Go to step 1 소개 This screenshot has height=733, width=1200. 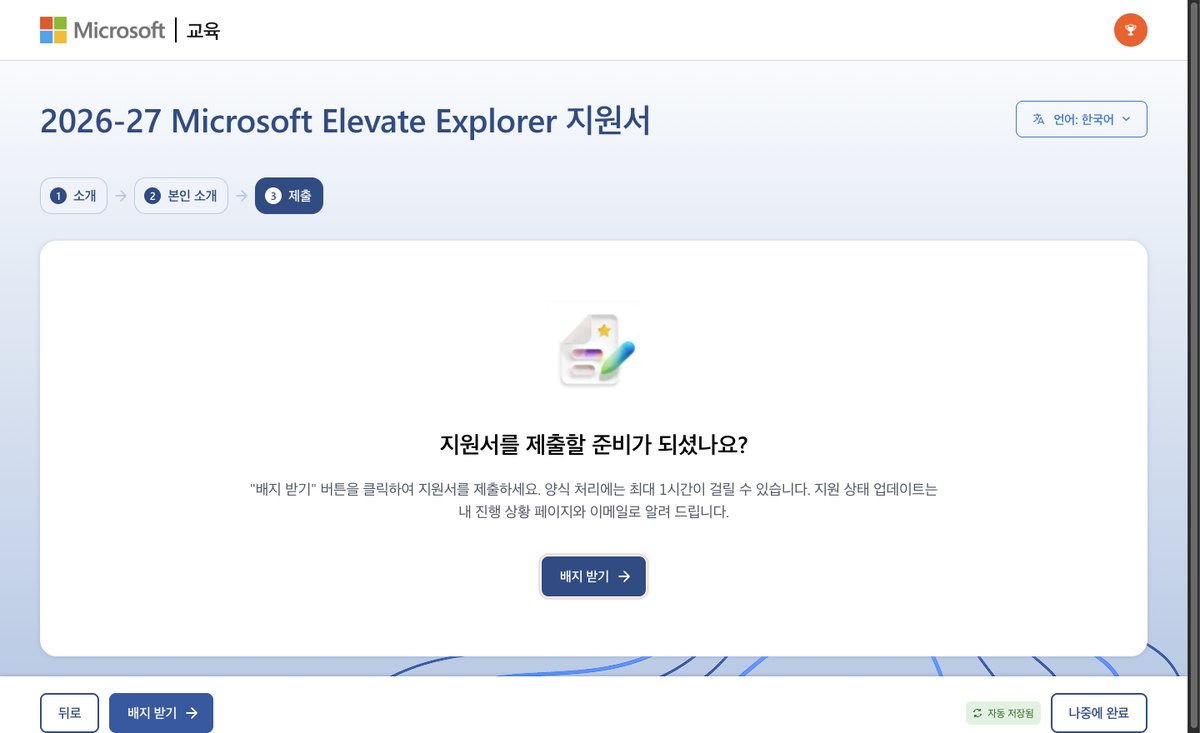point(73,196)
